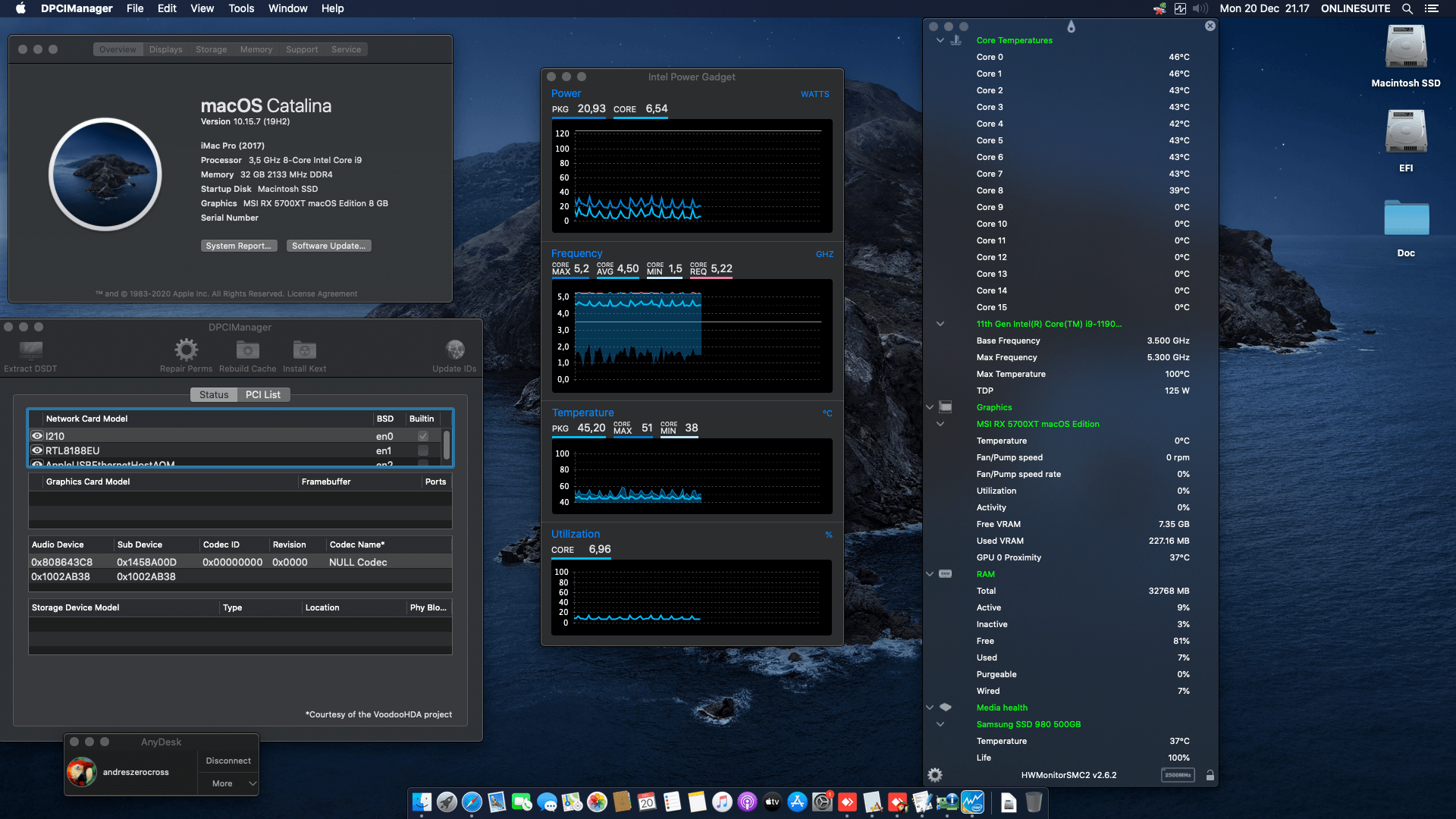Viewport: 1456px width, 819px height.
Task: Click the eye icon for I210
Action: click(36, 436)
